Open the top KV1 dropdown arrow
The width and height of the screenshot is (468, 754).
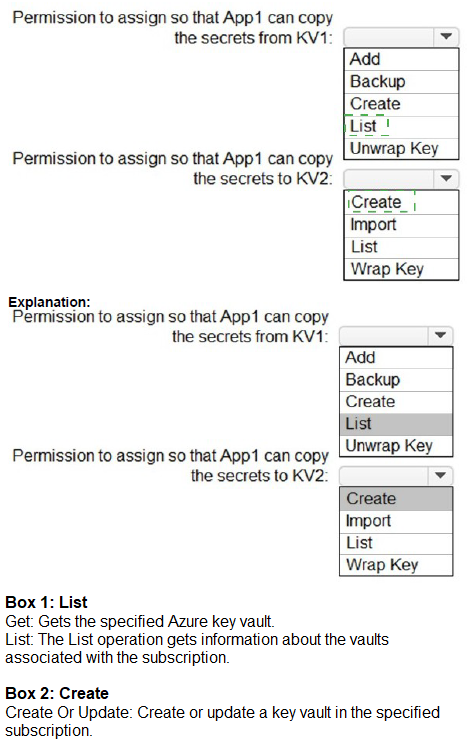[446, 37]
